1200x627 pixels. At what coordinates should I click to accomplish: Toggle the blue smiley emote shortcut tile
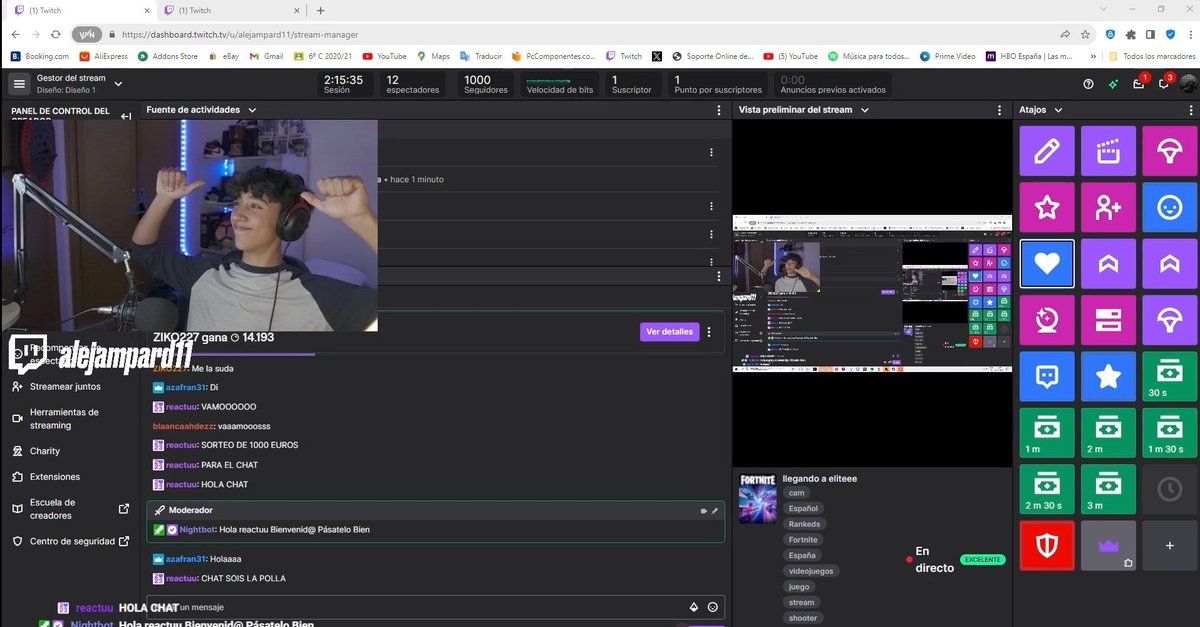pyautogui.click(x=1169, y=207)
